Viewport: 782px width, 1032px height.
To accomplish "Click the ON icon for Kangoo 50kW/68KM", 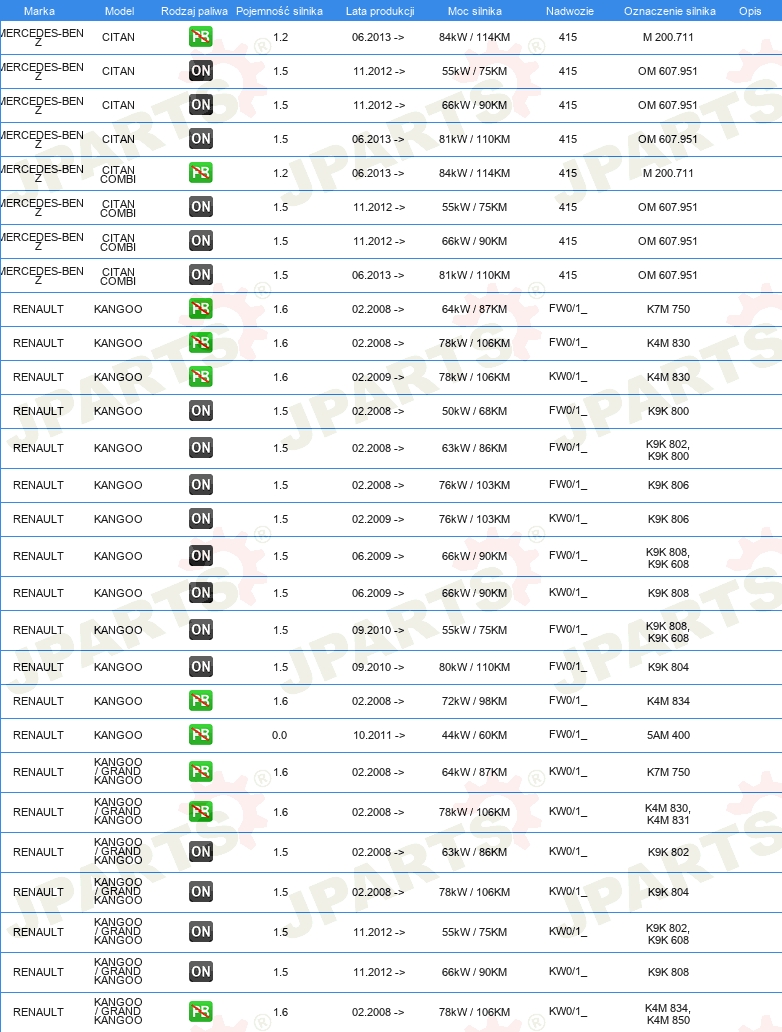I will [201, 411].
